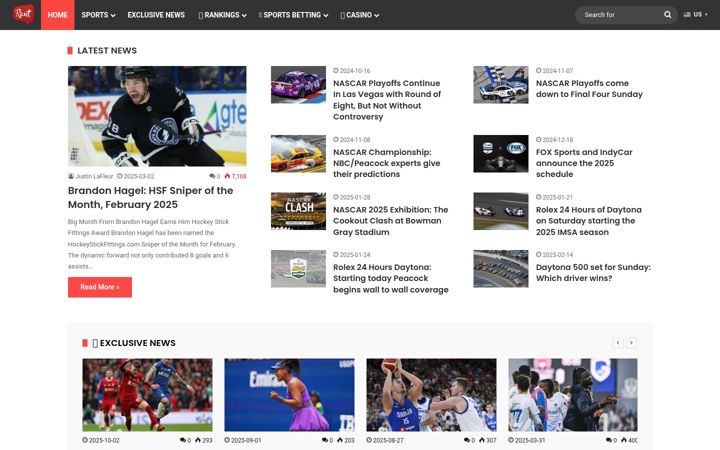Open Brandon Hagel HSF Sniper headline

[x=151, y=197]
